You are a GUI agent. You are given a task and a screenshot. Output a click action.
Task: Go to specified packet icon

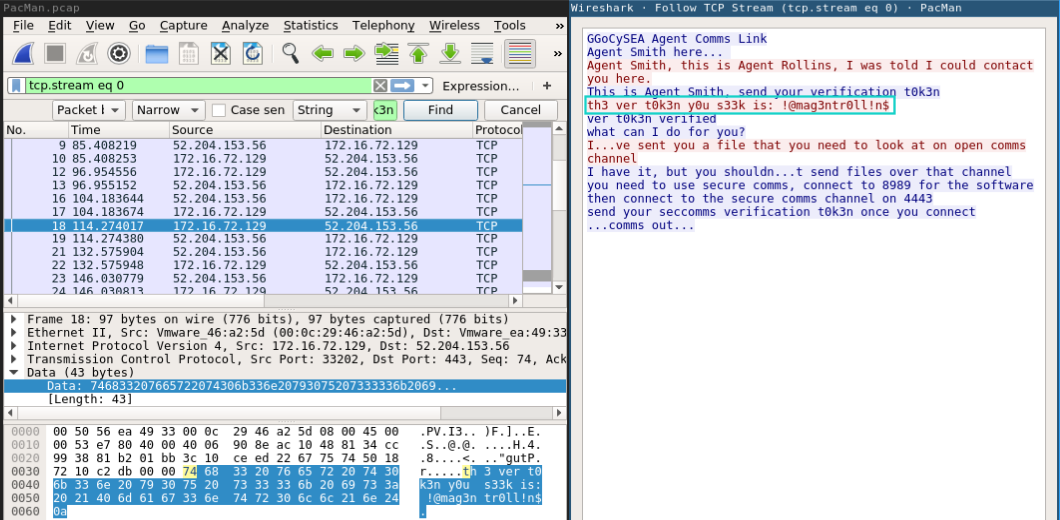[386, 53]
